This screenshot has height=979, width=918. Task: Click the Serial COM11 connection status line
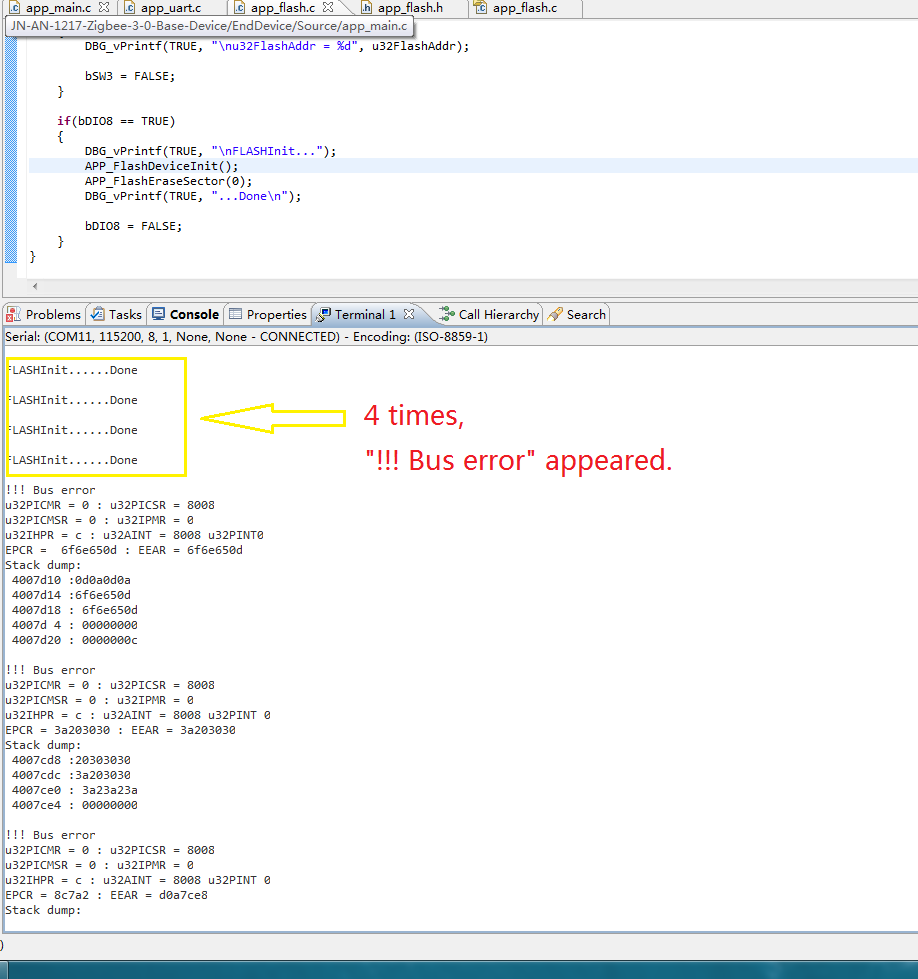tap(246, 337)
